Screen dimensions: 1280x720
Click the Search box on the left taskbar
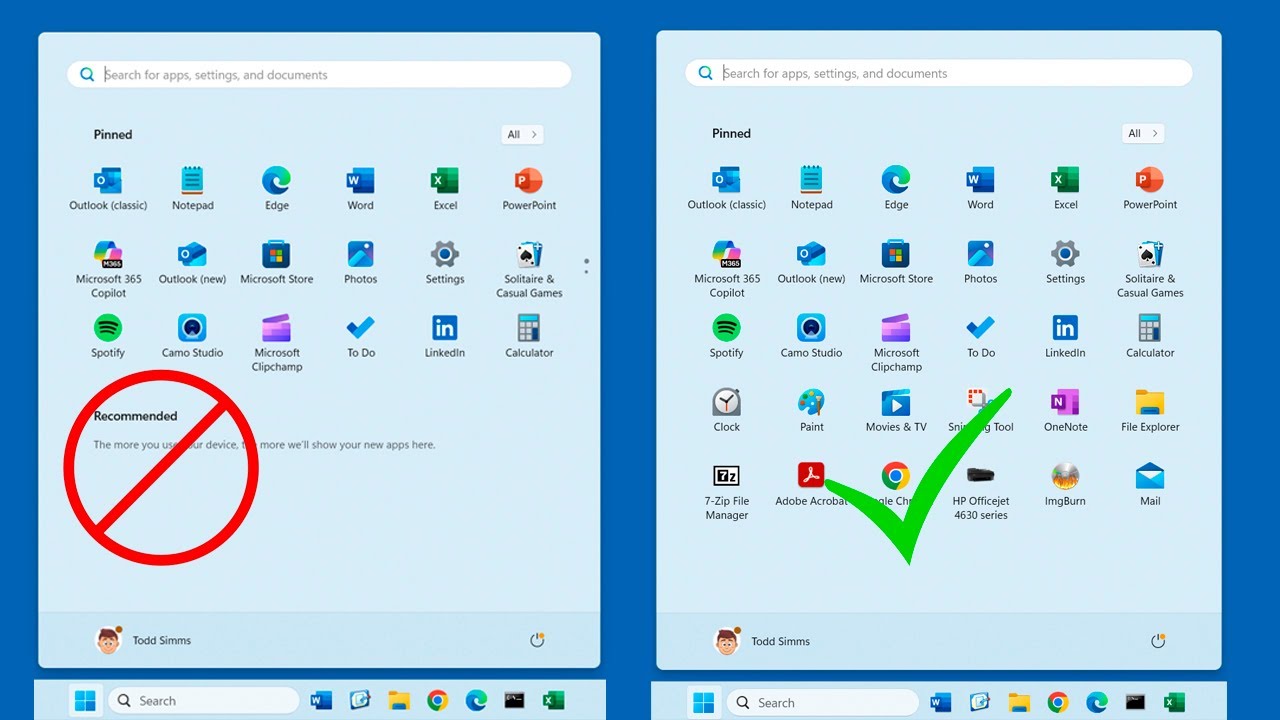pos(204,701)
